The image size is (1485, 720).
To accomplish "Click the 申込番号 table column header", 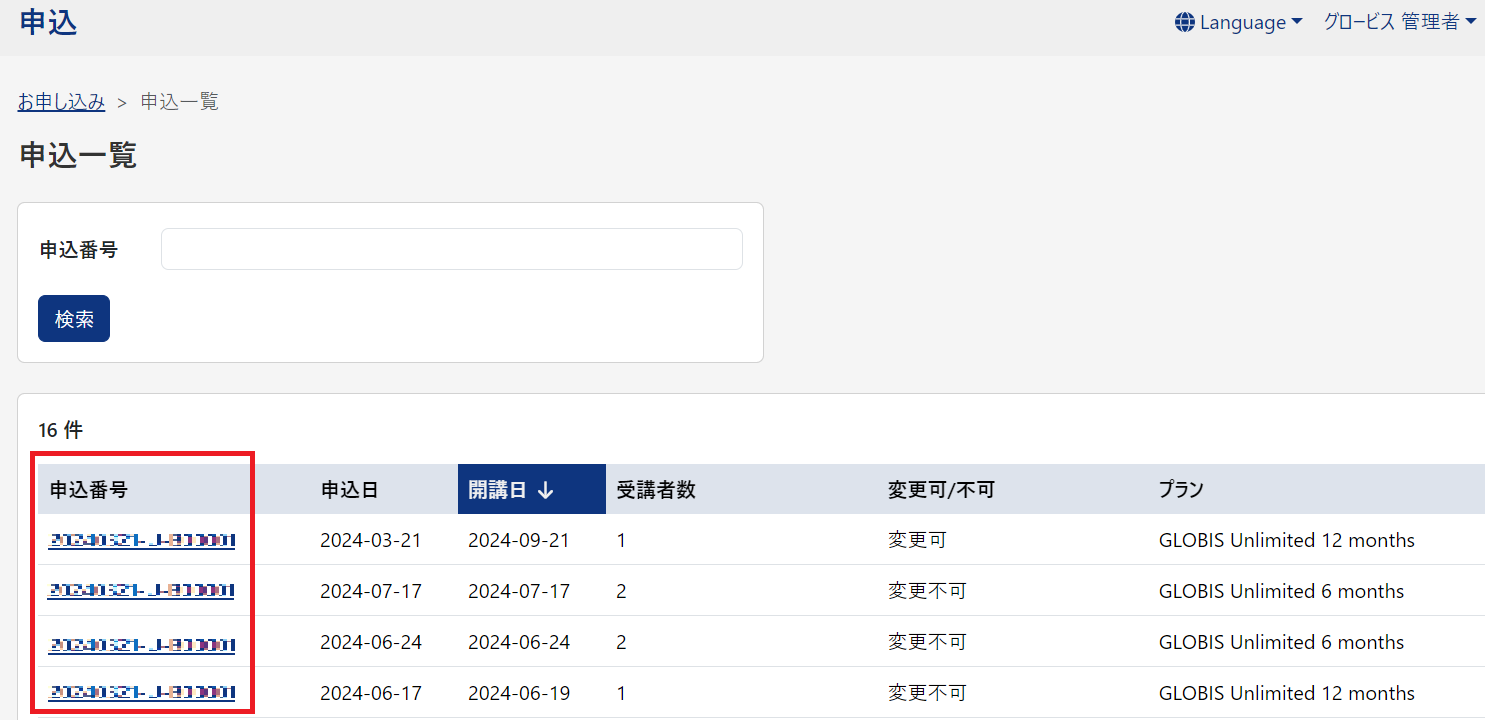I will 88,490.
